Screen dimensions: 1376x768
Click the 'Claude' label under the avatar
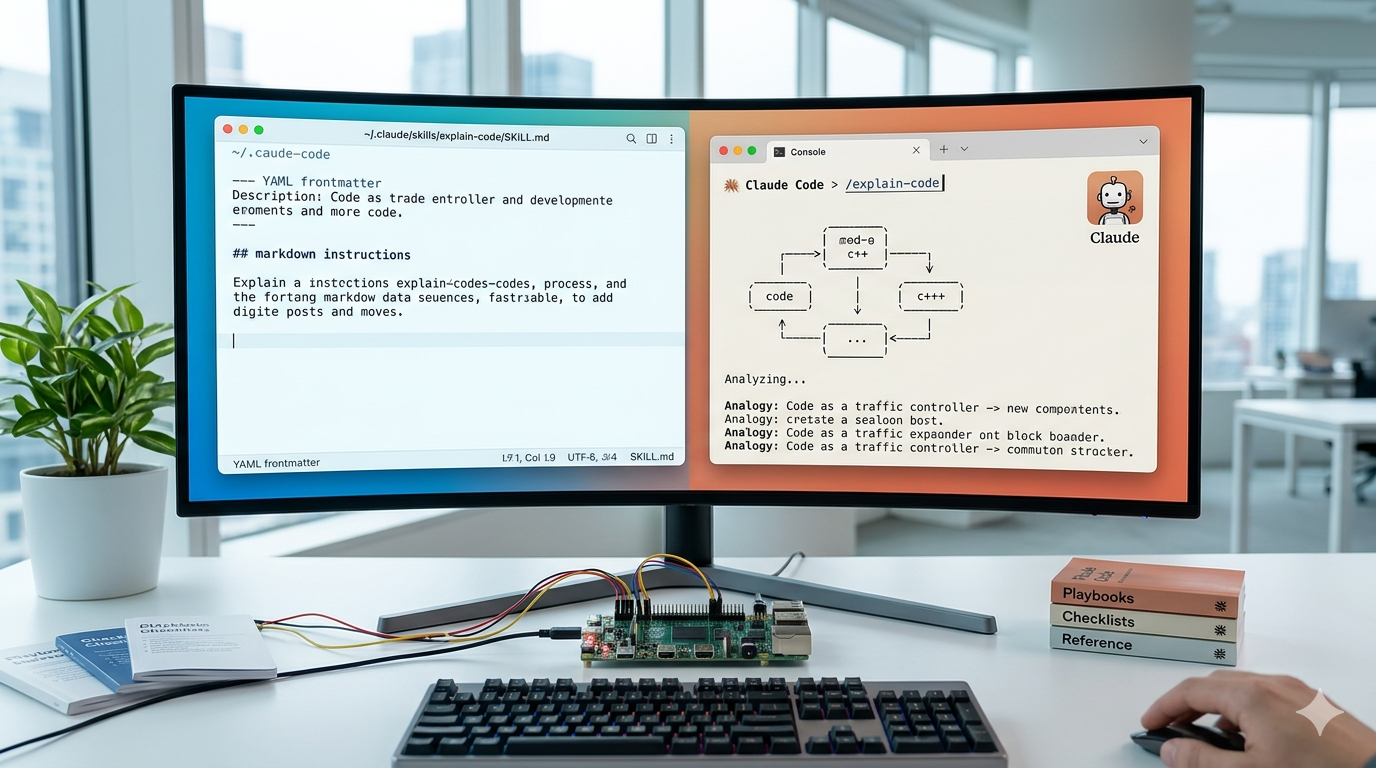click(x=1114, y=238)
